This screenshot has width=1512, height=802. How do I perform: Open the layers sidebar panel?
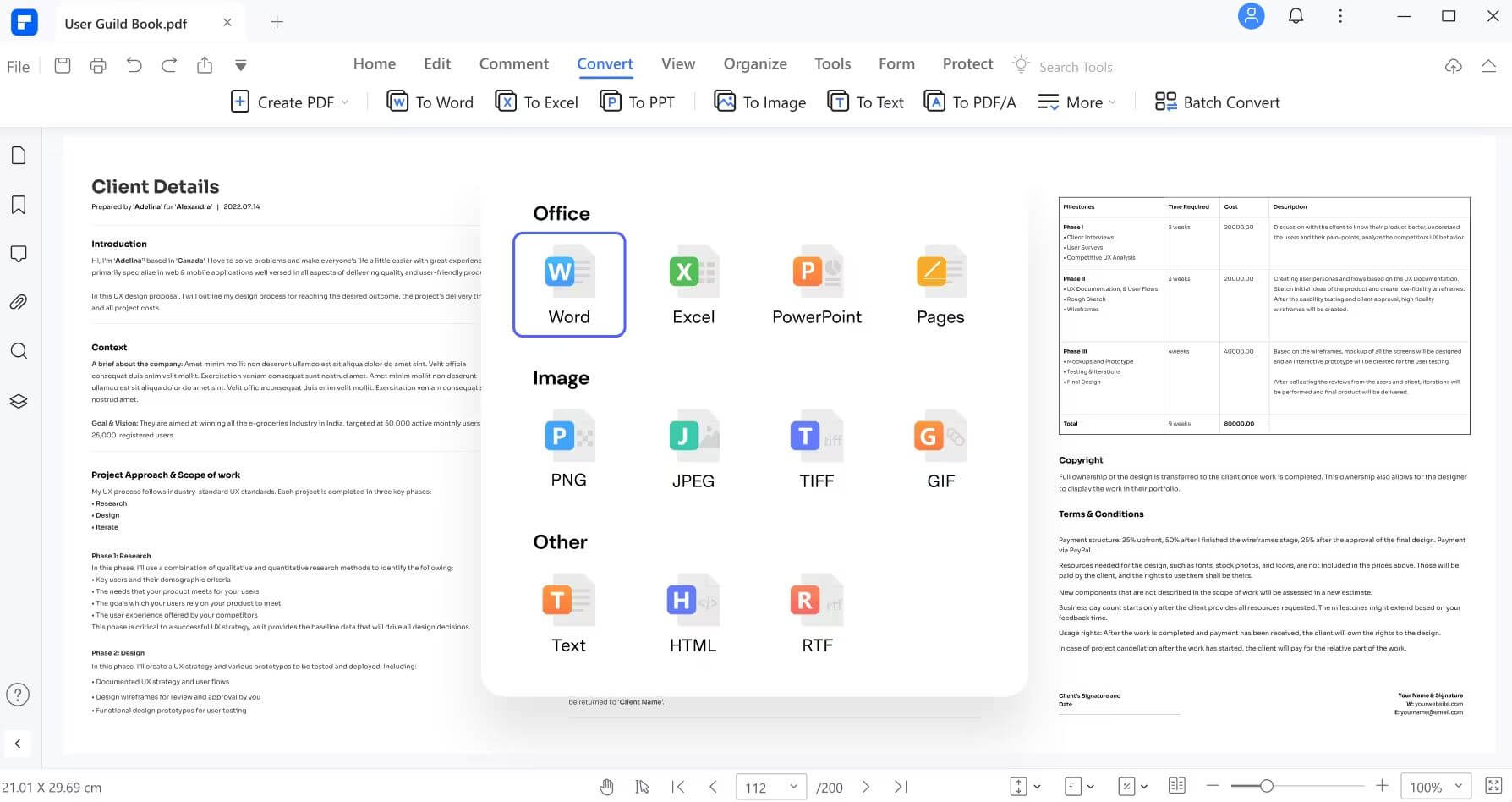pos(19,401)
